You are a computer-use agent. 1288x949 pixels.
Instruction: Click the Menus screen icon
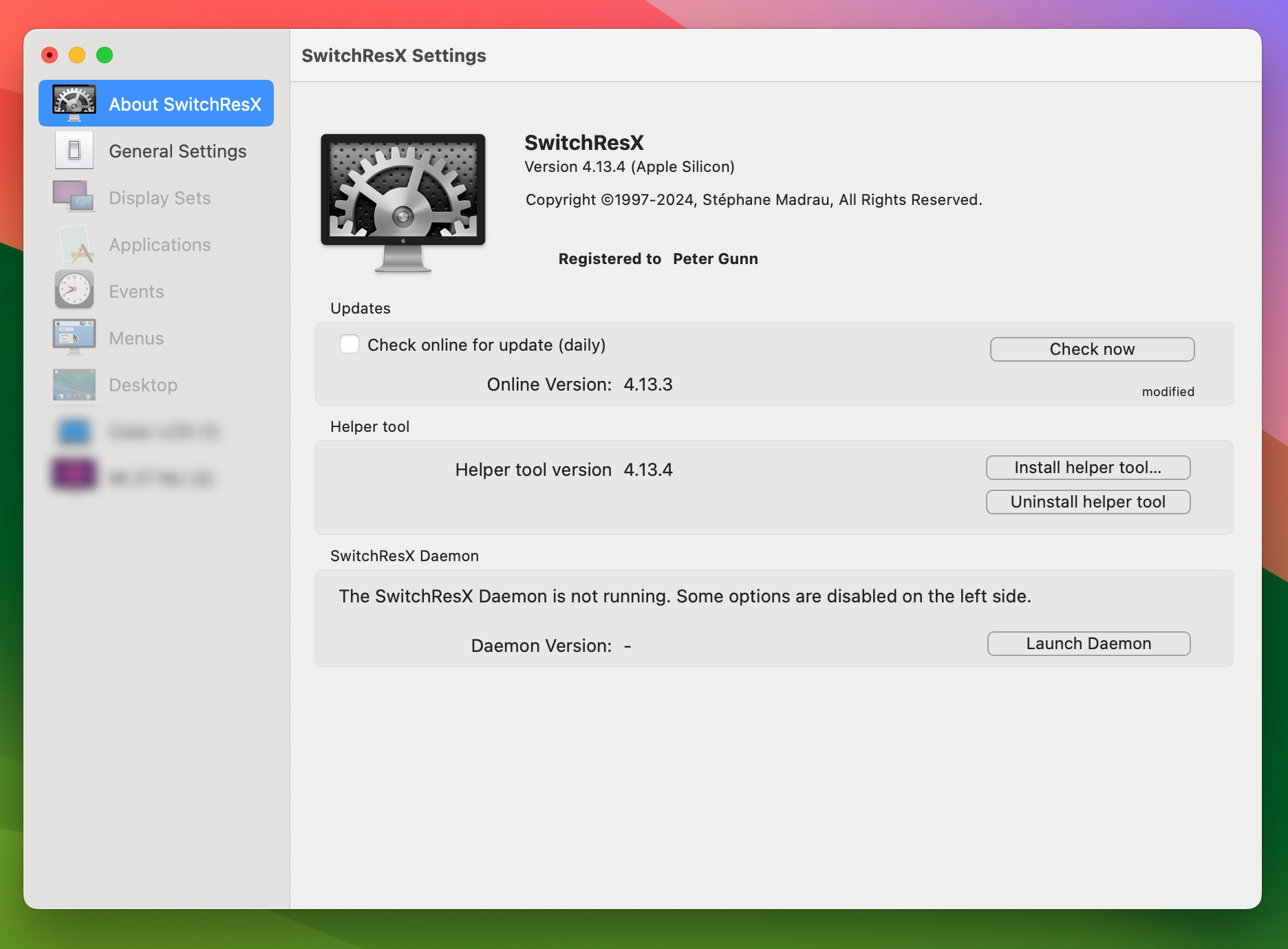point(74,337)
